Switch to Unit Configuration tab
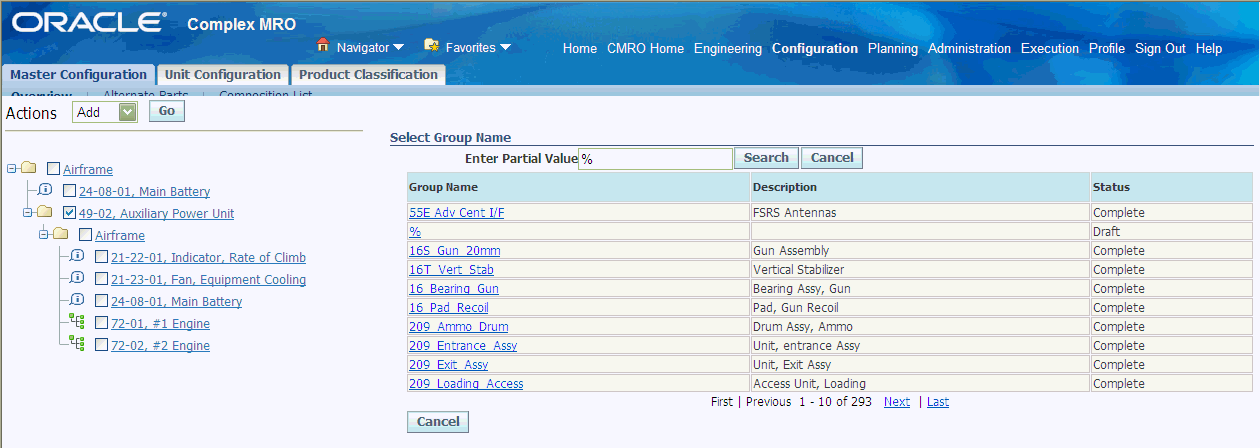 coord(222,75)
